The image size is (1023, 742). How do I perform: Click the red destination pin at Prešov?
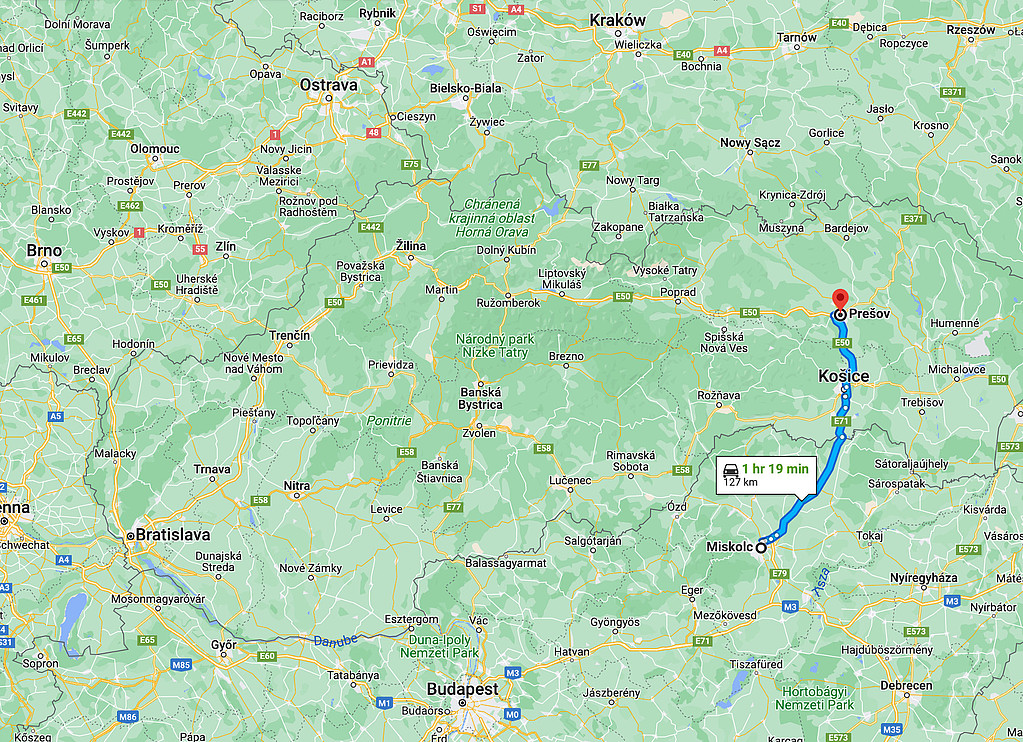(840, 299)
